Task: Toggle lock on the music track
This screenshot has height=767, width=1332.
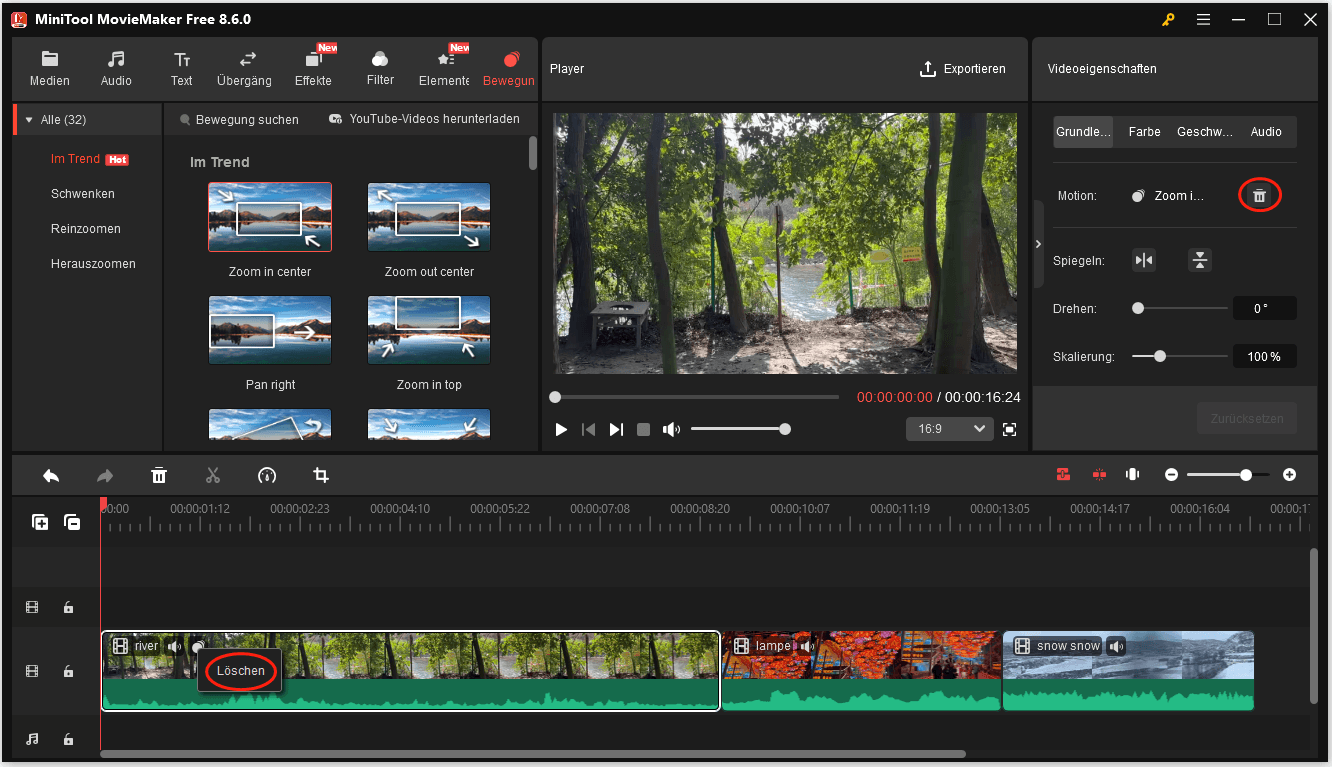Action: pyautogui.click(x=68, y=739)
